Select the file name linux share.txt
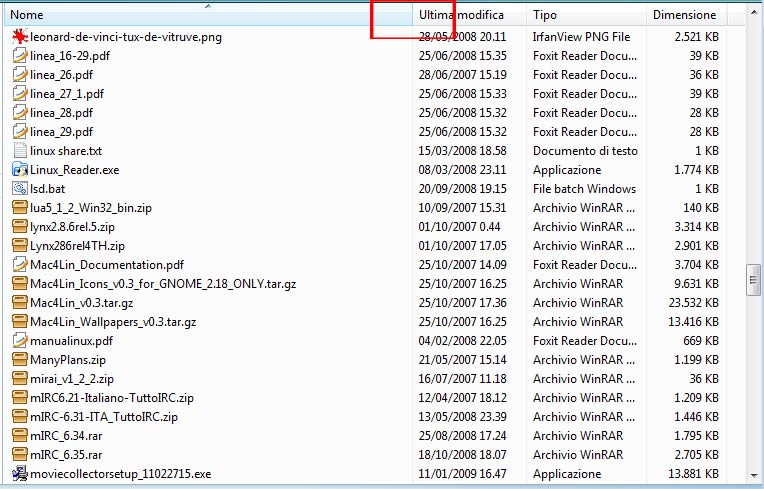 (66, 151)
